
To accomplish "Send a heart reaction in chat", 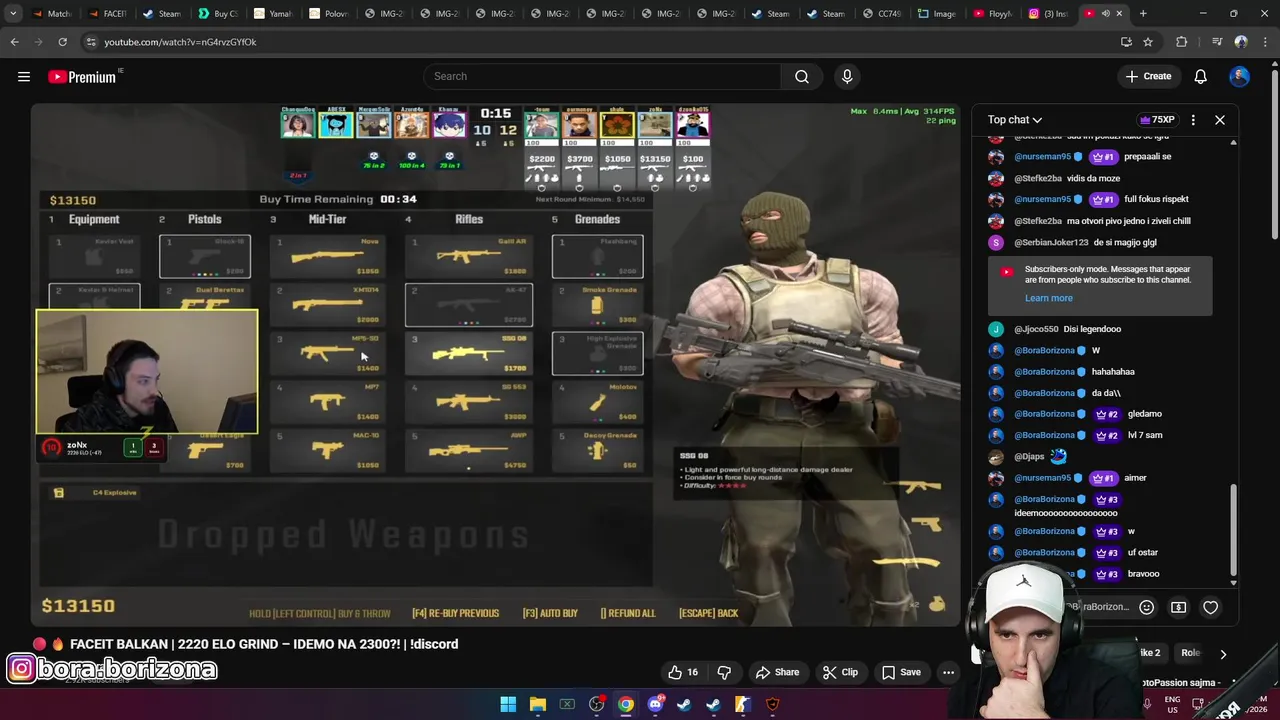I will pyautogui.click(x=1211, y=607).
